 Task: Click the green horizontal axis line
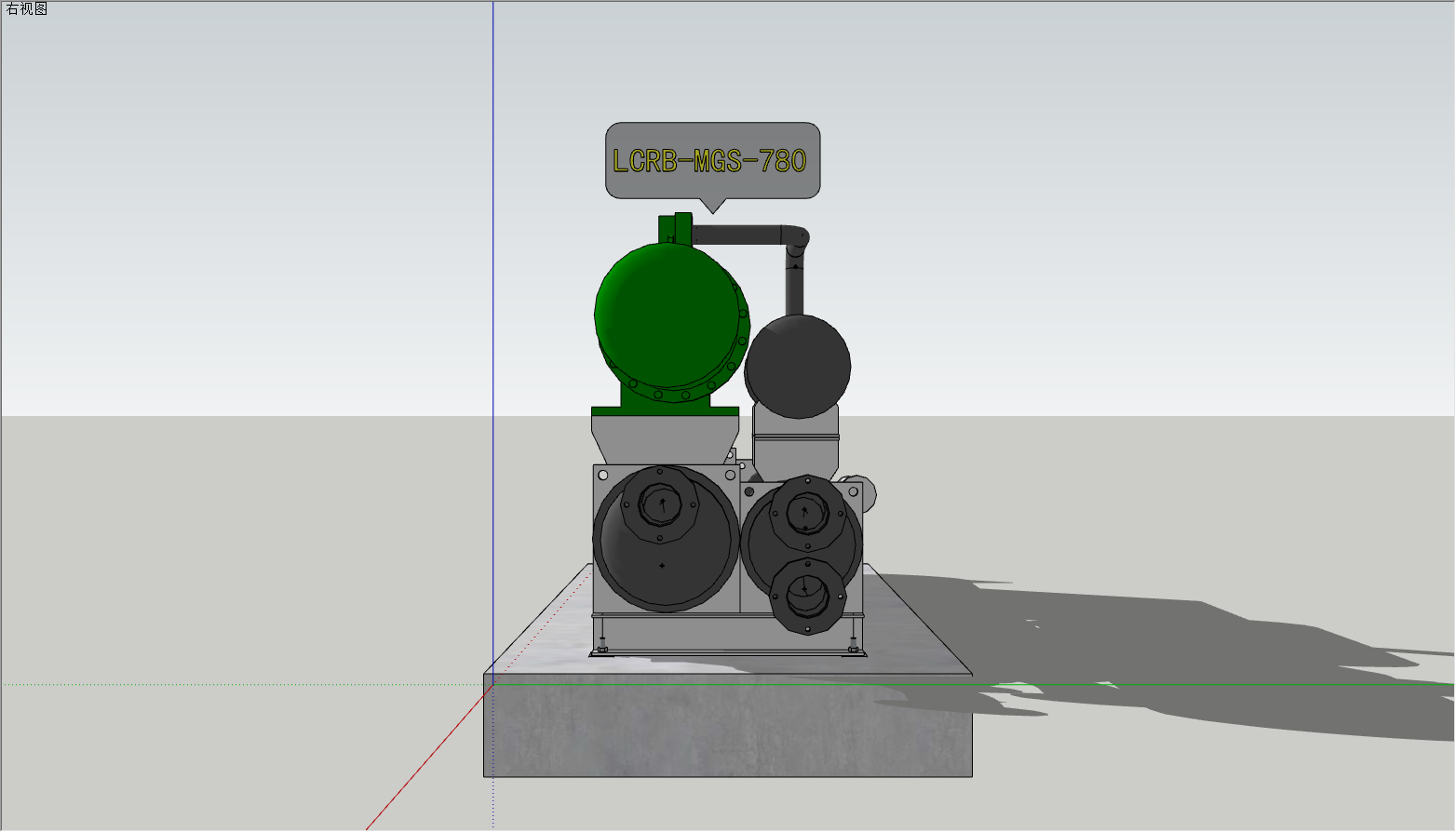tap(1210, 687)
